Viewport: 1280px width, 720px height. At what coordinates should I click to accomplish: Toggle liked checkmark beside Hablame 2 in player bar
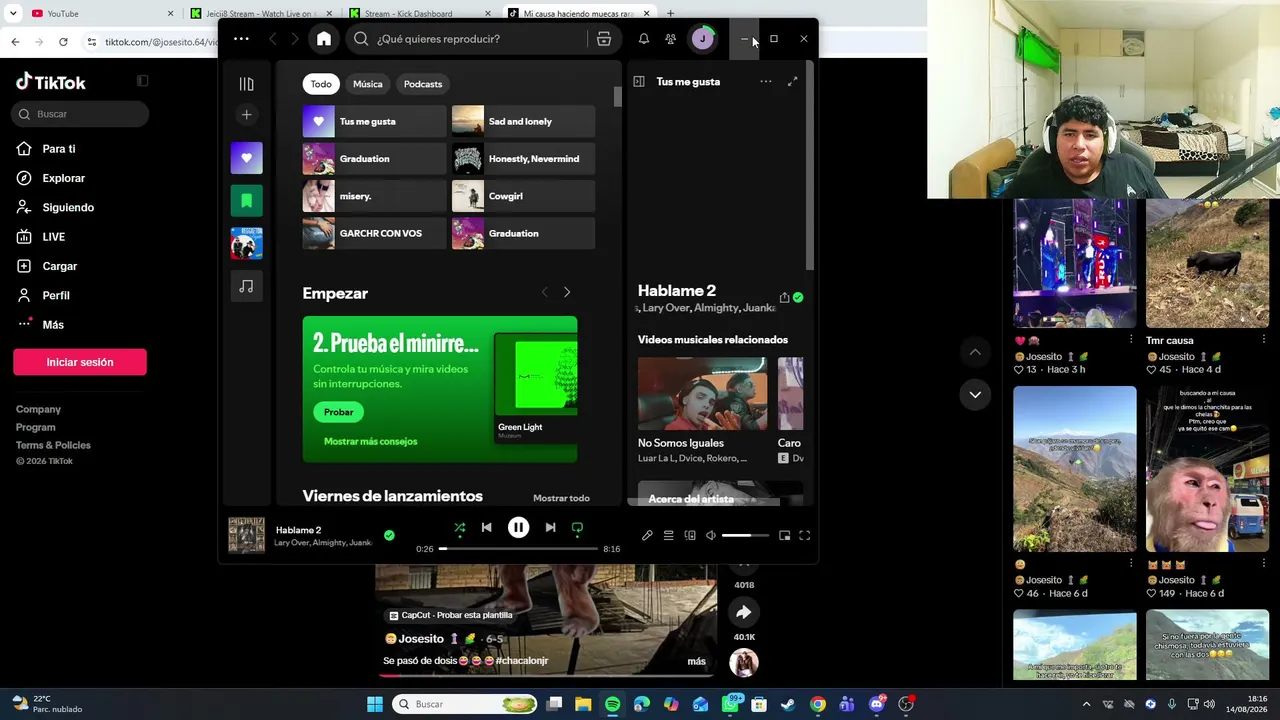pyautogui.click(x=389, y=536)
